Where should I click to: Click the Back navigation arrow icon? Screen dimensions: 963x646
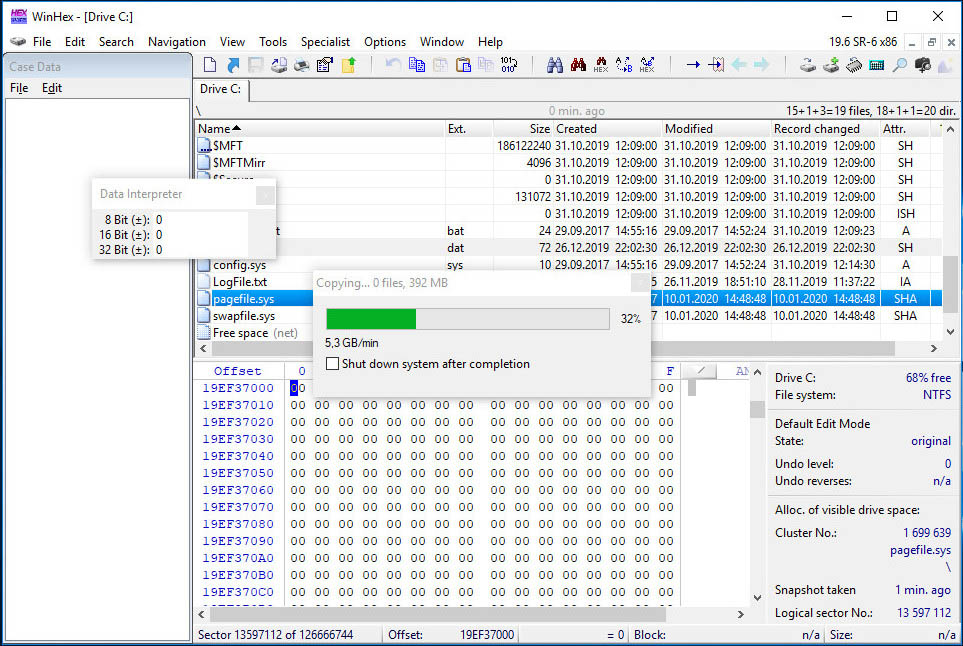tap(739, 64)
